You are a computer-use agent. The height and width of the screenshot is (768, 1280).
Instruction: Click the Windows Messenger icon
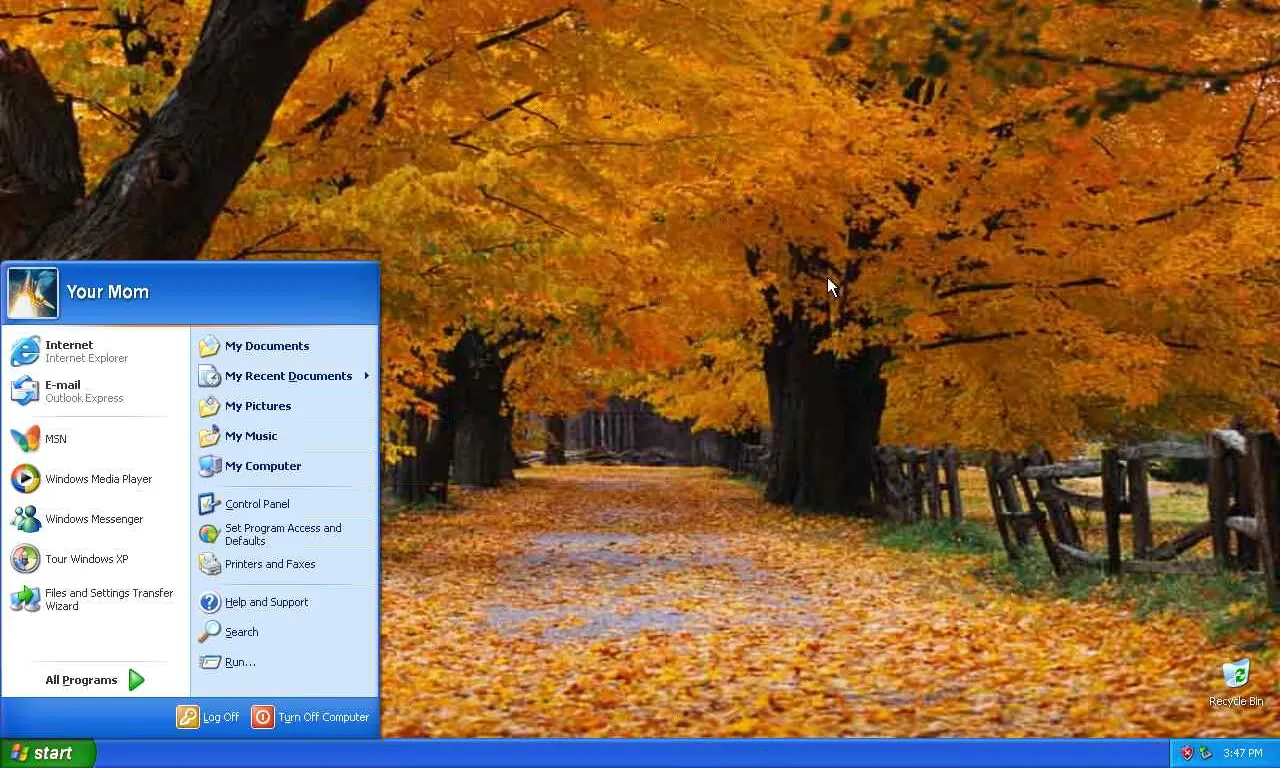[25, 519]
